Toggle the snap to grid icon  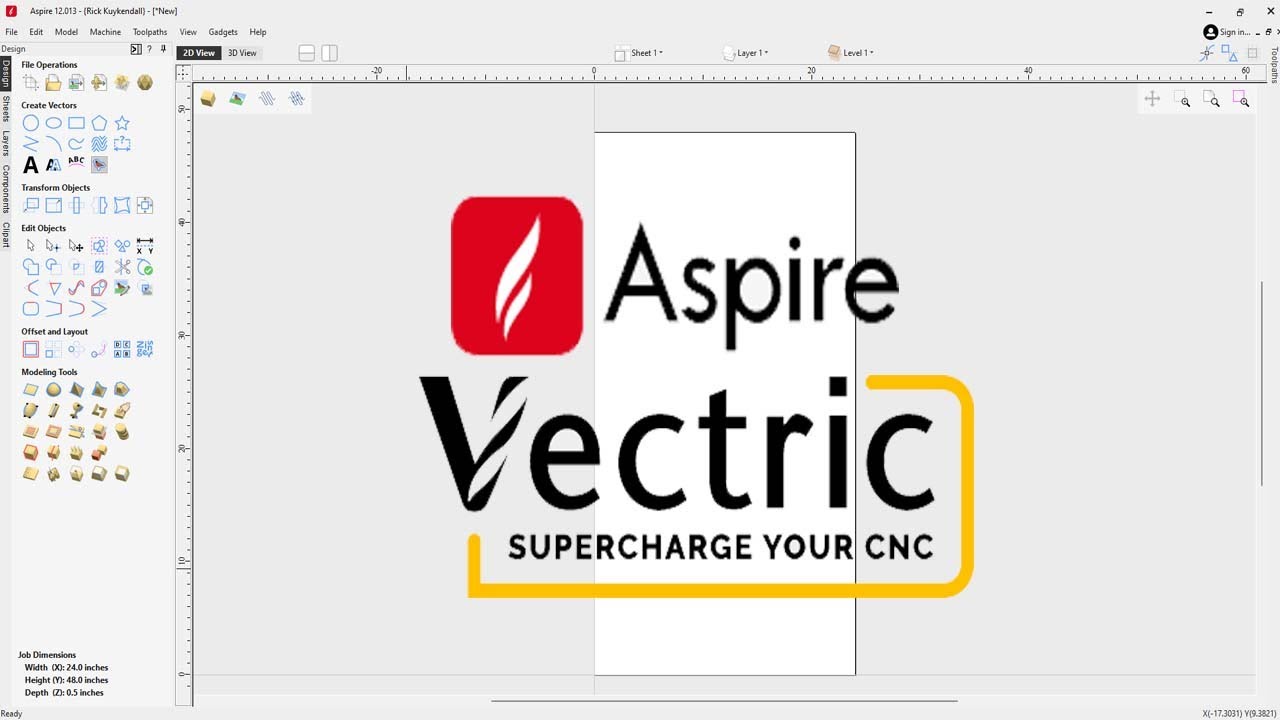1252,53
